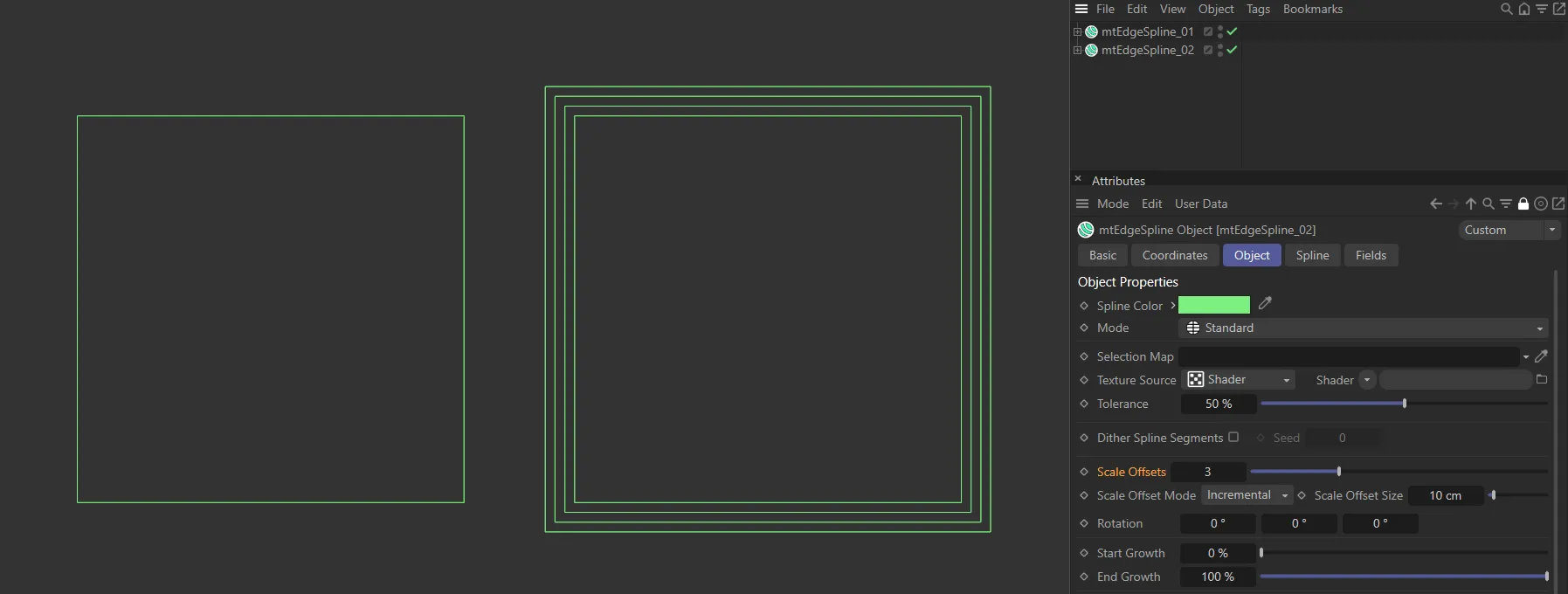Open the Attributes Mode menu
The image size is (1568, 594).
point(1113,204)
